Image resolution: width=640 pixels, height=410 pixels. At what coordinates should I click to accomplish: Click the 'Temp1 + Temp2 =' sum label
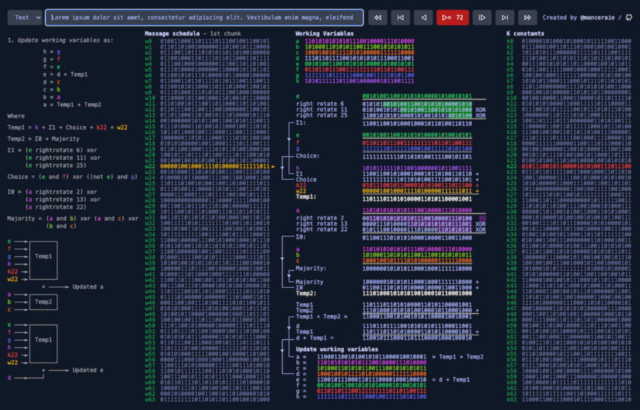tap(322, 316)
